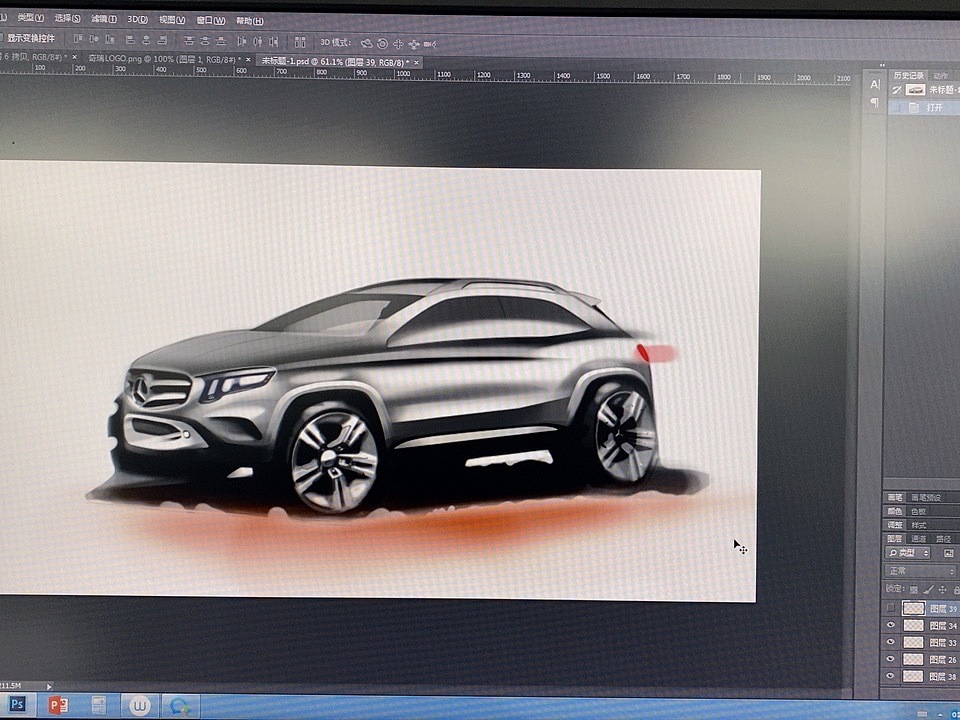Open the 样式 panel tab
This screenshot has height=720, width=960.
tap(919, 525)
